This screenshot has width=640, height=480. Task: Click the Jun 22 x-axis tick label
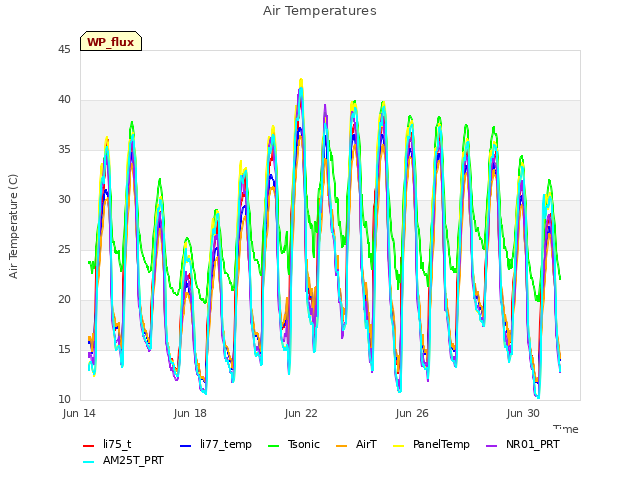(x=301, y=413)
